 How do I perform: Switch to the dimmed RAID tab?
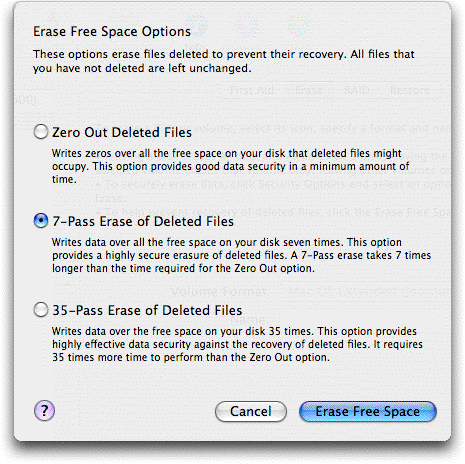click(357, 90)
